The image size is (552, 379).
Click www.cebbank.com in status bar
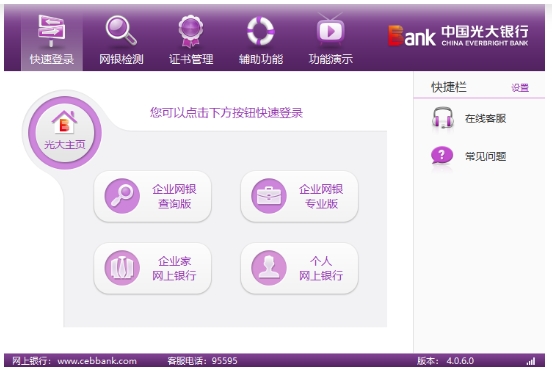point(97,361)
